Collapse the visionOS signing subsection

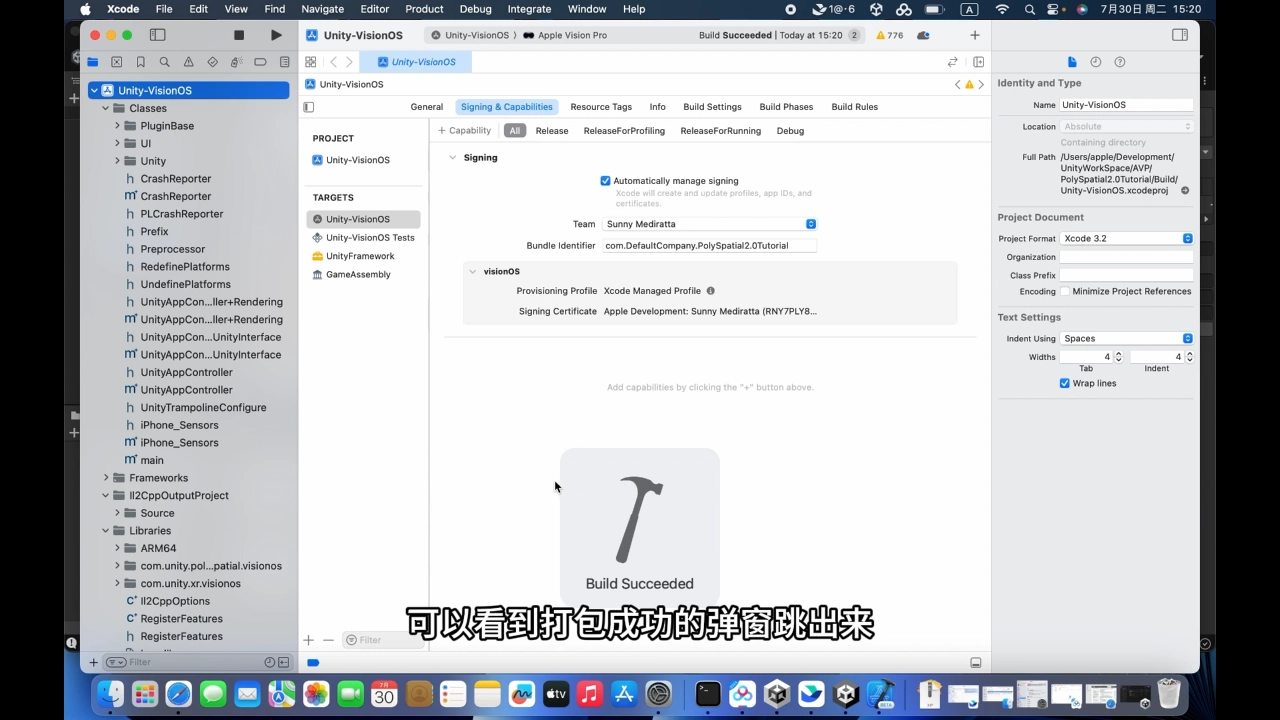[x=473, y=271]
